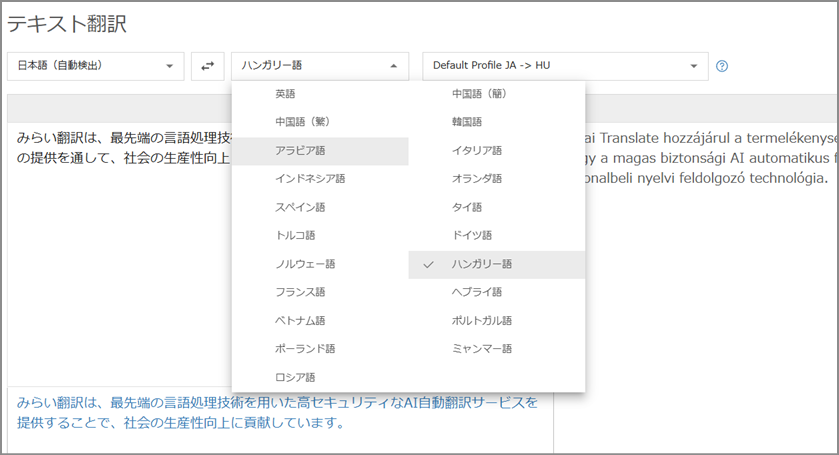Select ドイツ語 as target language
This screenshot has width=839, height=455.
[x=472, y=236]
